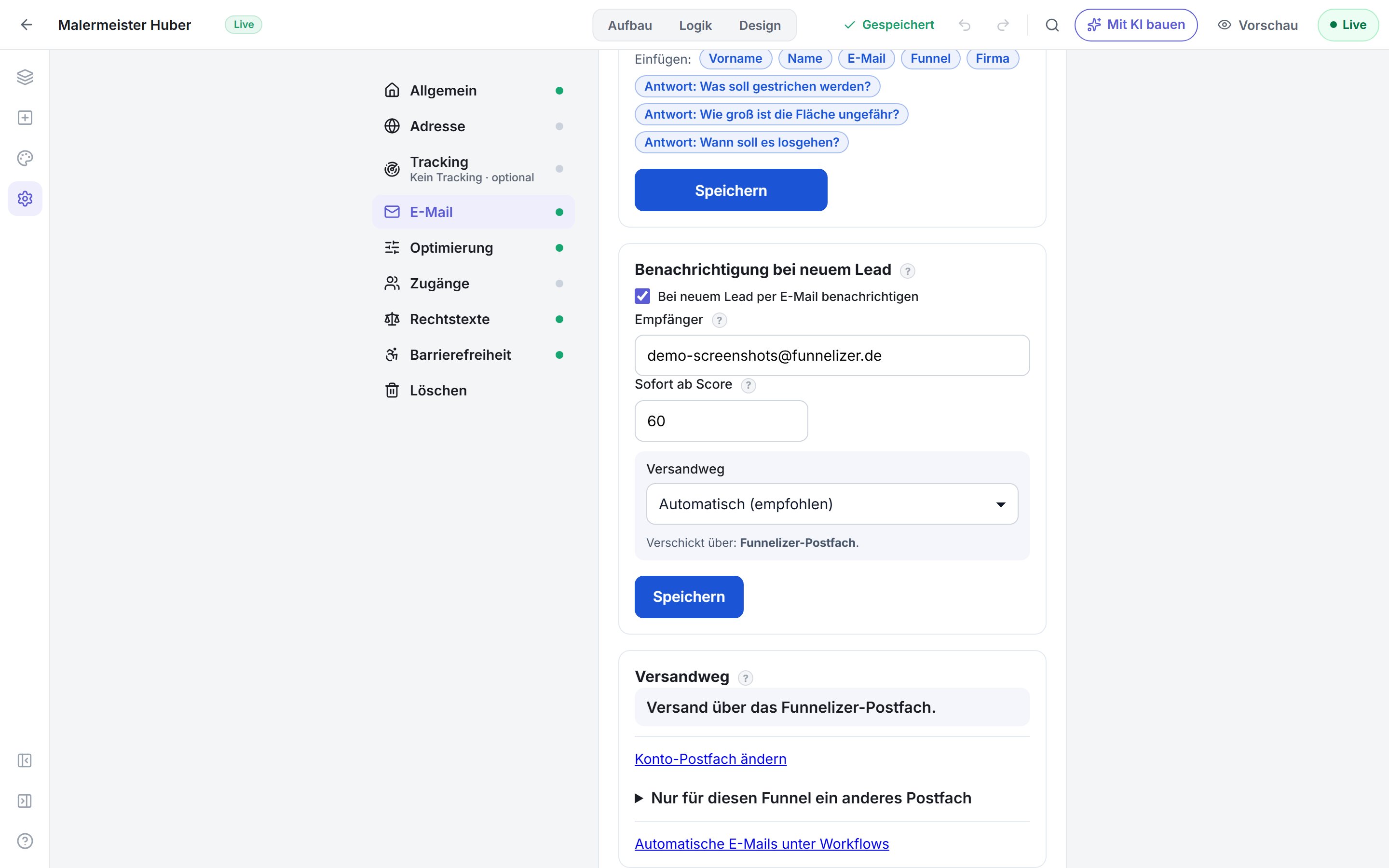Insert Antwort: Wann soll es losgehen? chip
The width and height of the screenshot is (1389, 868).
[742, 142]
